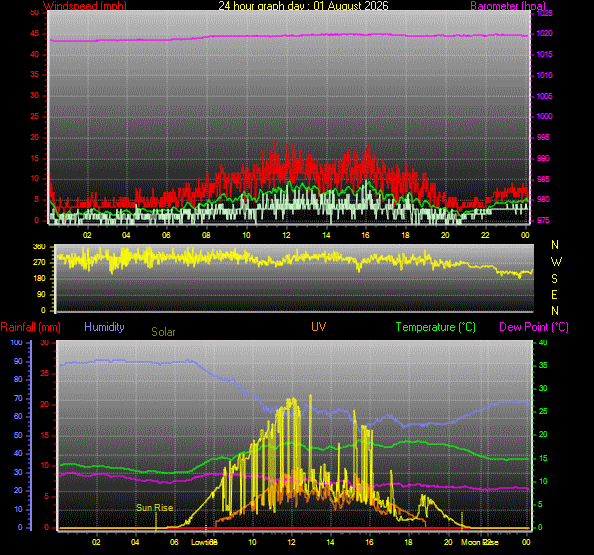Click barometer axis value "975"

[x=543, y=220]
